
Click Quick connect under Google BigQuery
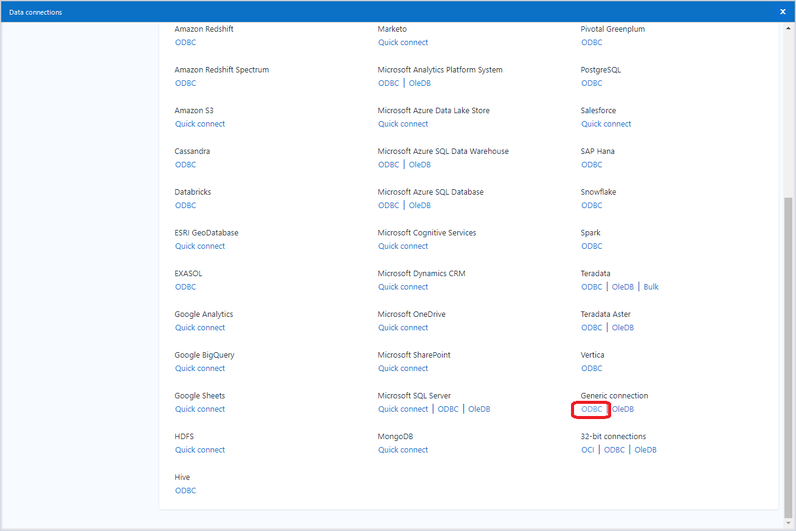point(200,368)
